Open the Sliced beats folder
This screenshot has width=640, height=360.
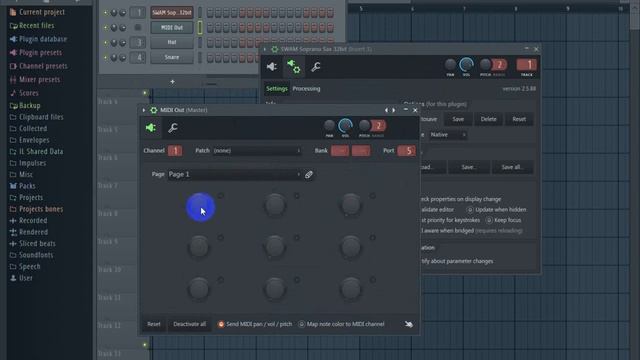pyautogui.click(x=32, y=243)
